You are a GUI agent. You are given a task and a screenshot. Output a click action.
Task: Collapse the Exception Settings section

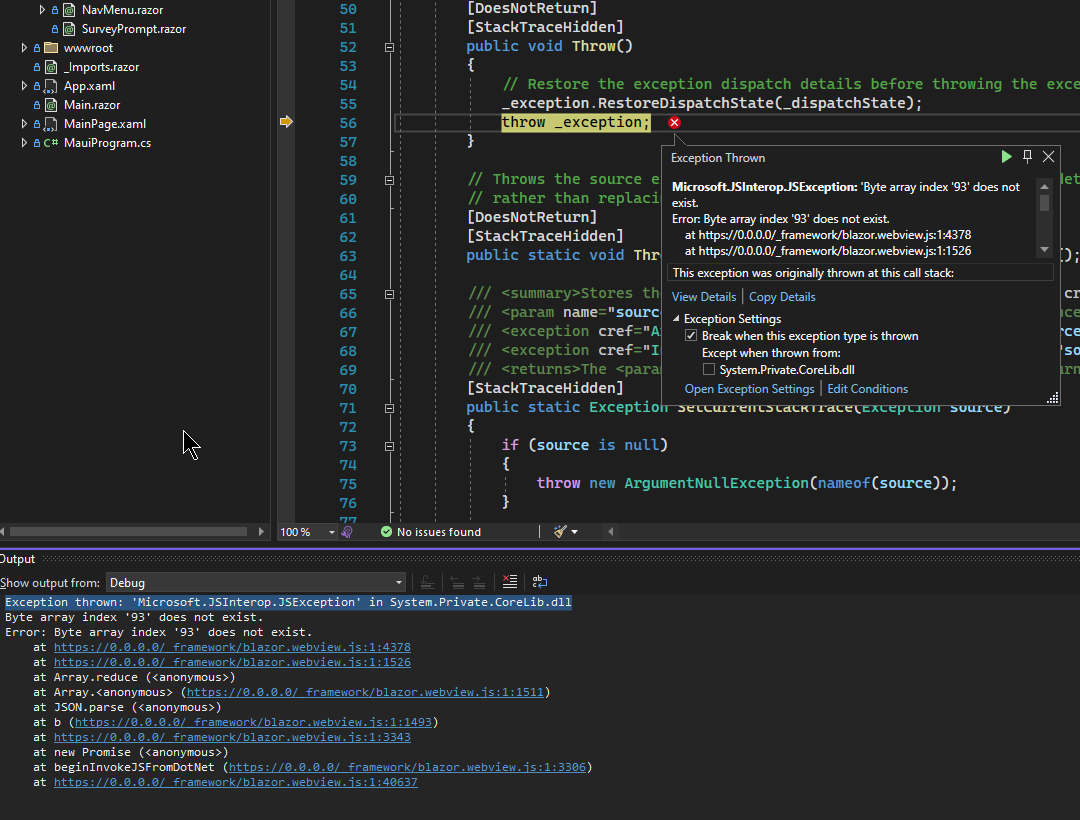coord(676,319)
